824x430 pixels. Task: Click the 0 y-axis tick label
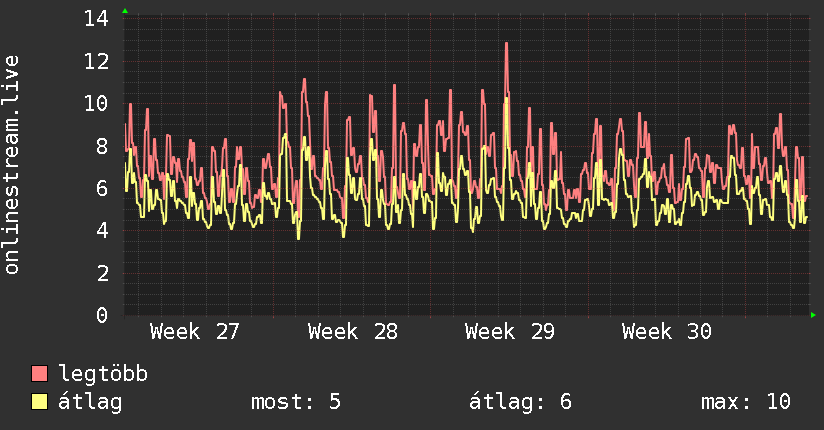102,315
